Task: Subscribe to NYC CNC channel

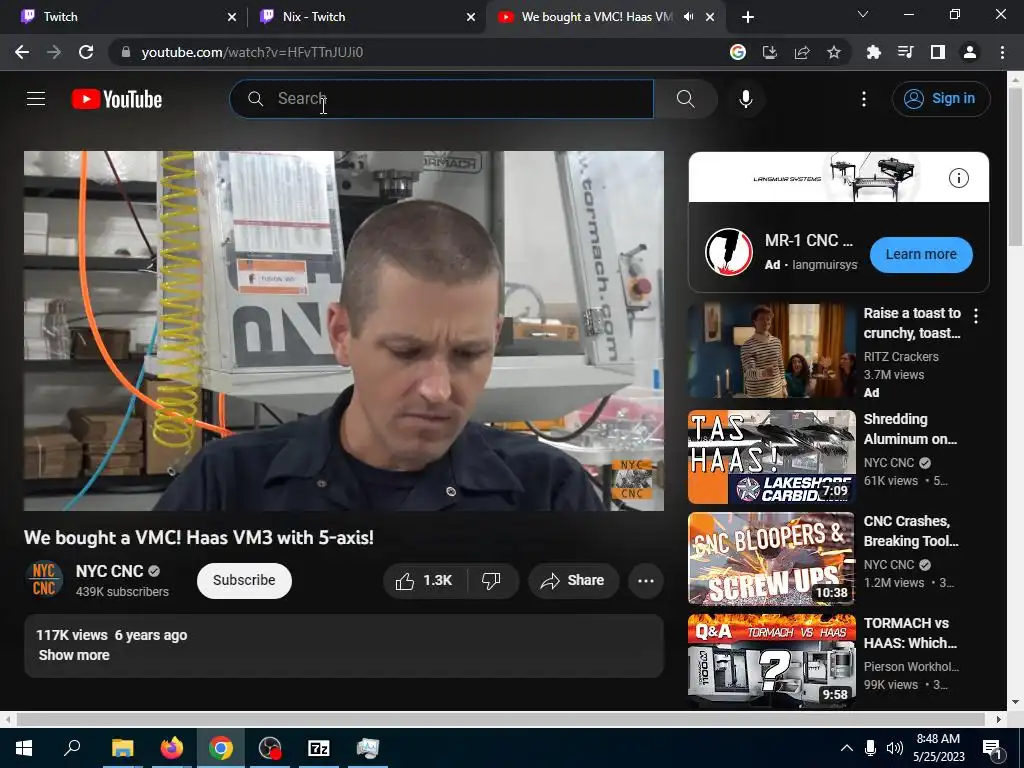Action: pyautogui.click(x=244, y=580)
